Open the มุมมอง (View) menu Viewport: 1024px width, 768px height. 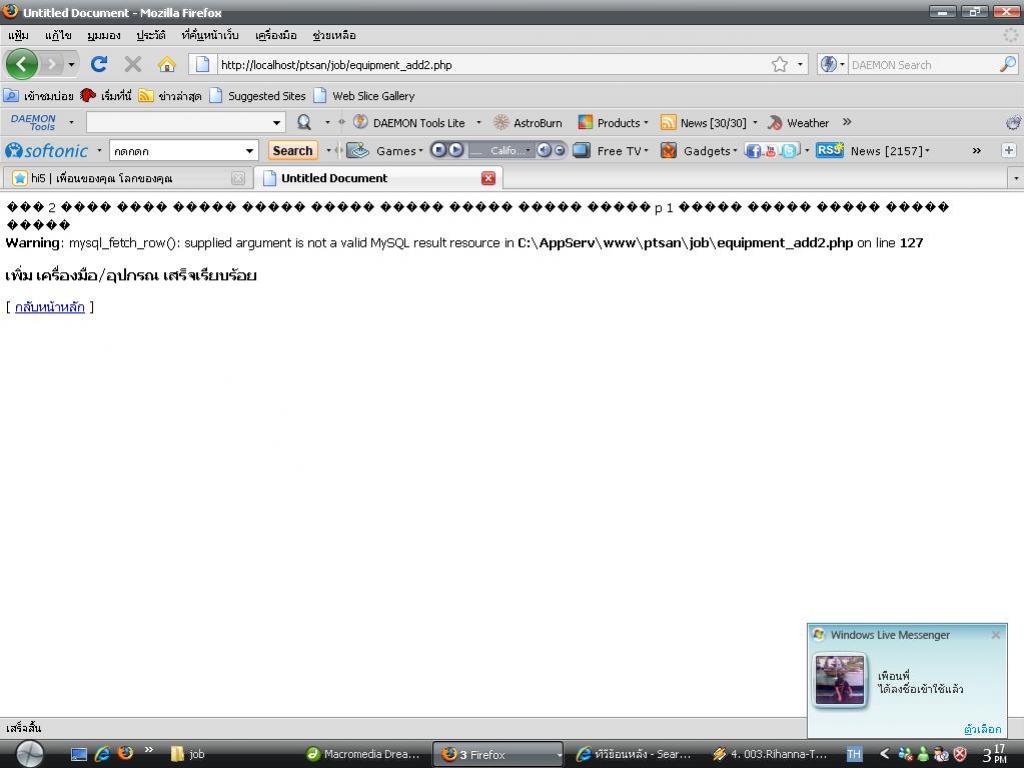[x=103, y=35]
